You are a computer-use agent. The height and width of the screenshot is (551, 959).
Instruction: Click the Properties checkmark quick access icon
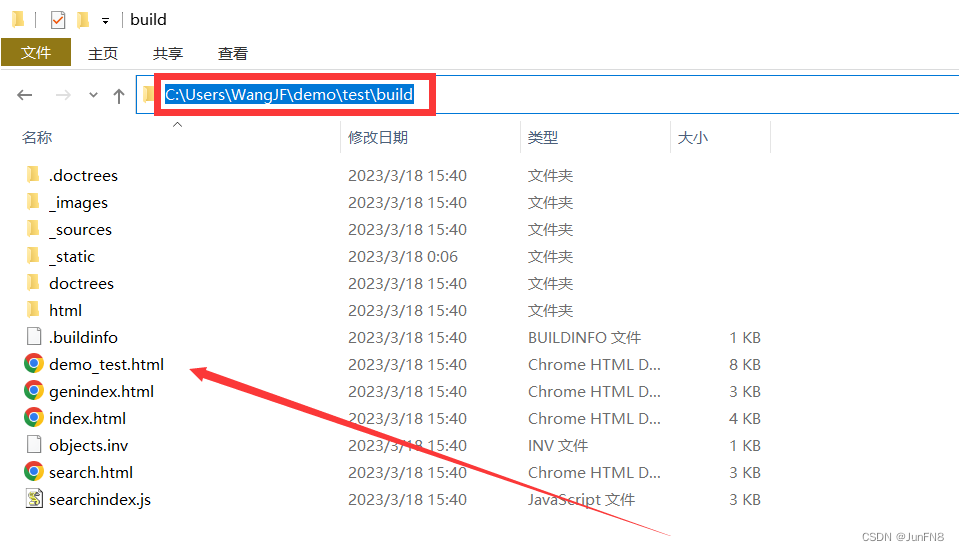coord(57,20)
